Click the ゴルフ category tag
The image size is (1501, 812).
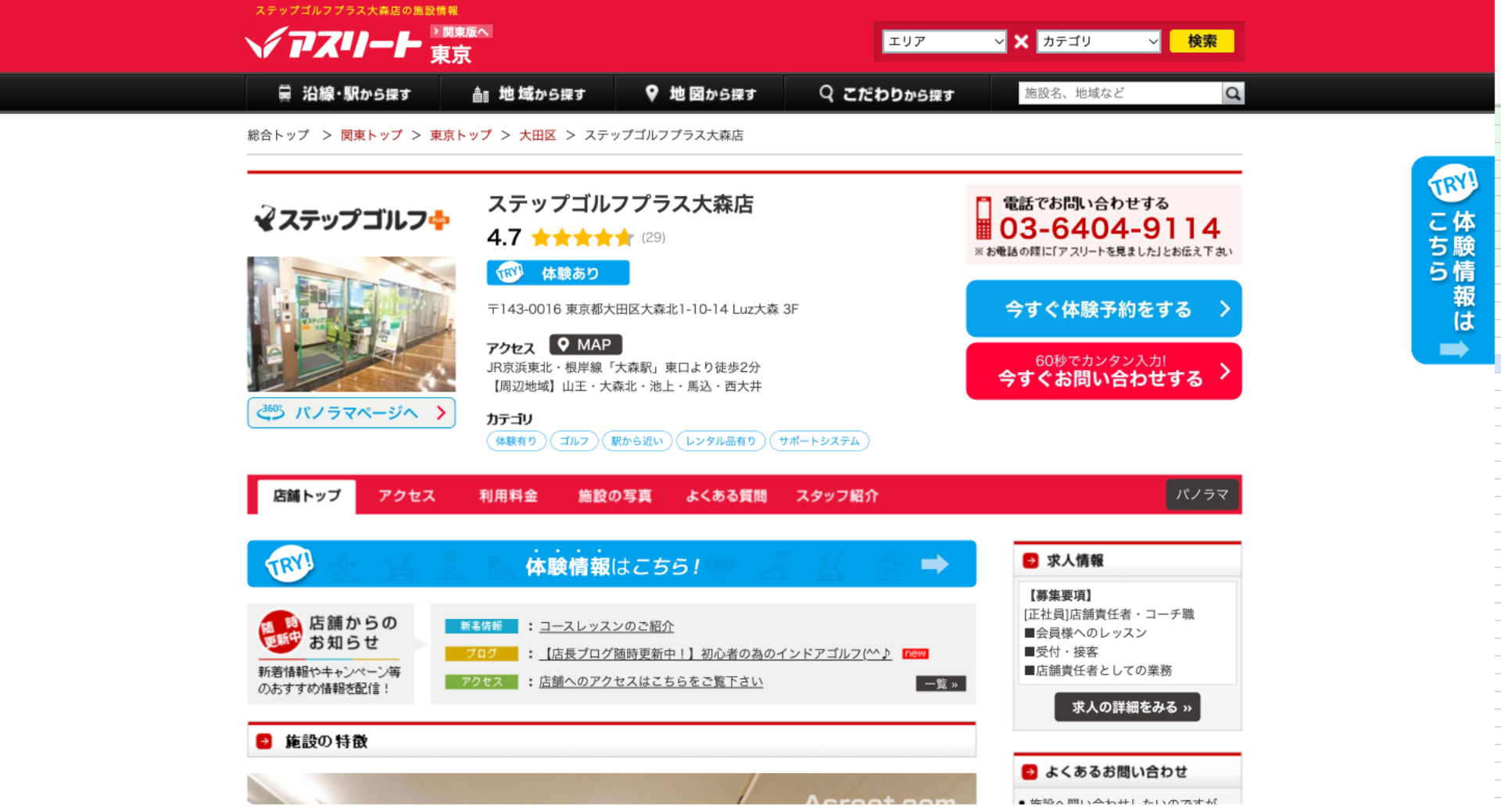pyautogui.click(x=574, y=441)
